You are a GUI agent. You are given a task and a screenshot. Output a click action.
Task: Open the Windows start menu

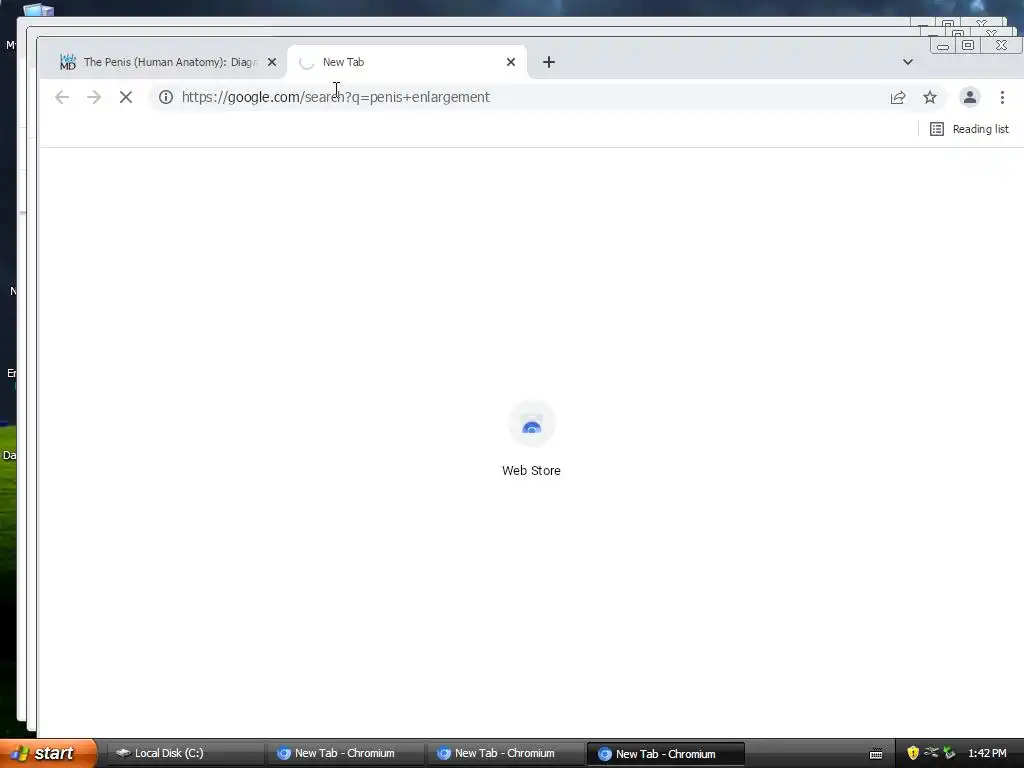pyautogui.click(x=48, y=753)
